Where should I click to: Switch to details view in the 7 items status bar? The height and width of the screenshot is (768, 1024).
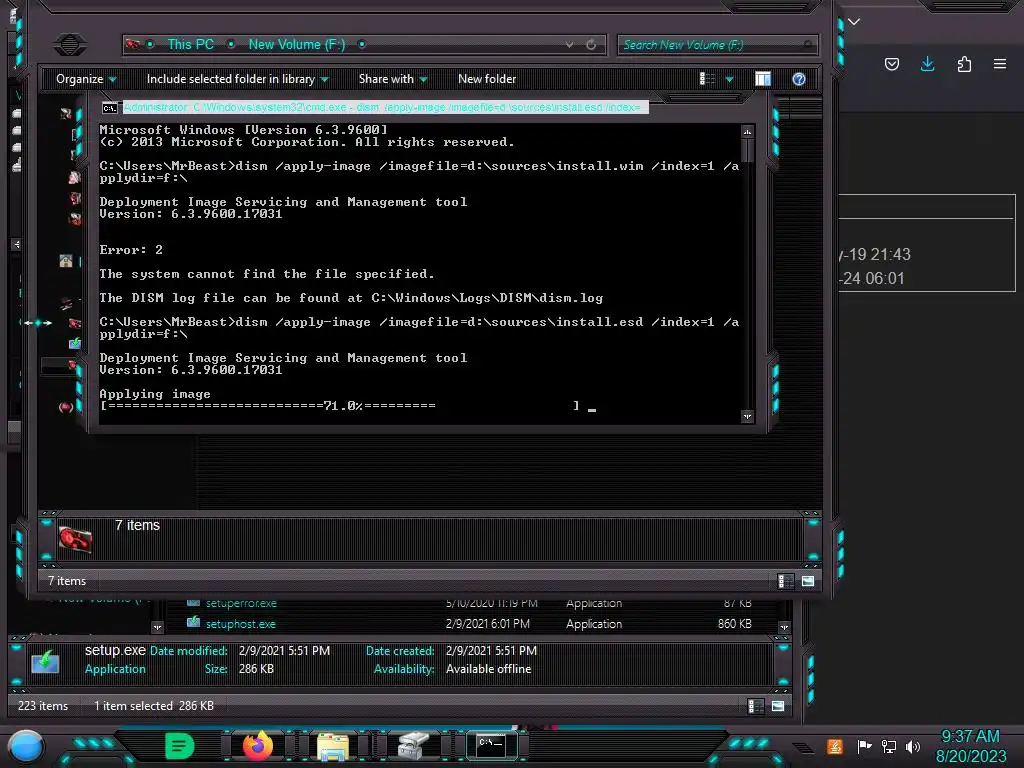point(786,581)
